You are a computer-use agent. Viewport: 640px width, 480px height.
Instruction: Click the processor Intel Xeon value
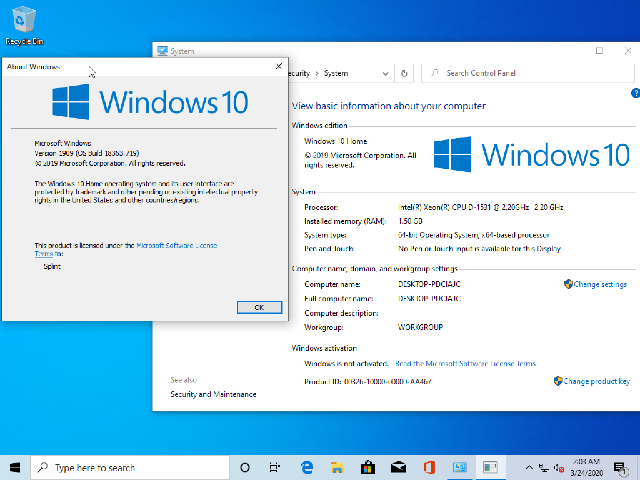pyautogui.click(x=480, y=207)
